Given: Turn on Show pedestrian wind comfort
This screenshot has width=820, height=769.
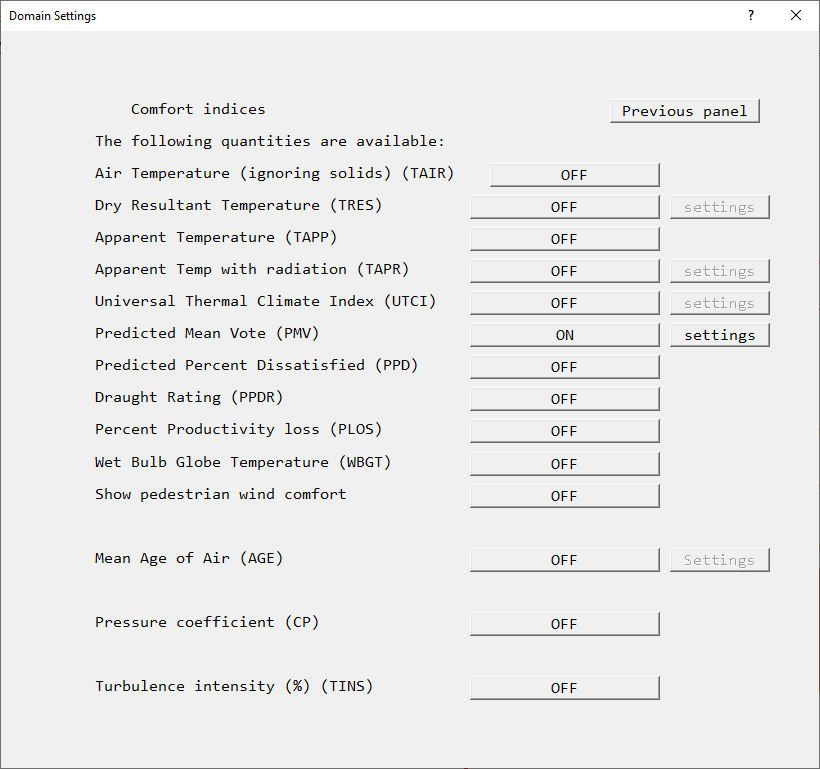Looking at the screenshot, I should (564, 496).
